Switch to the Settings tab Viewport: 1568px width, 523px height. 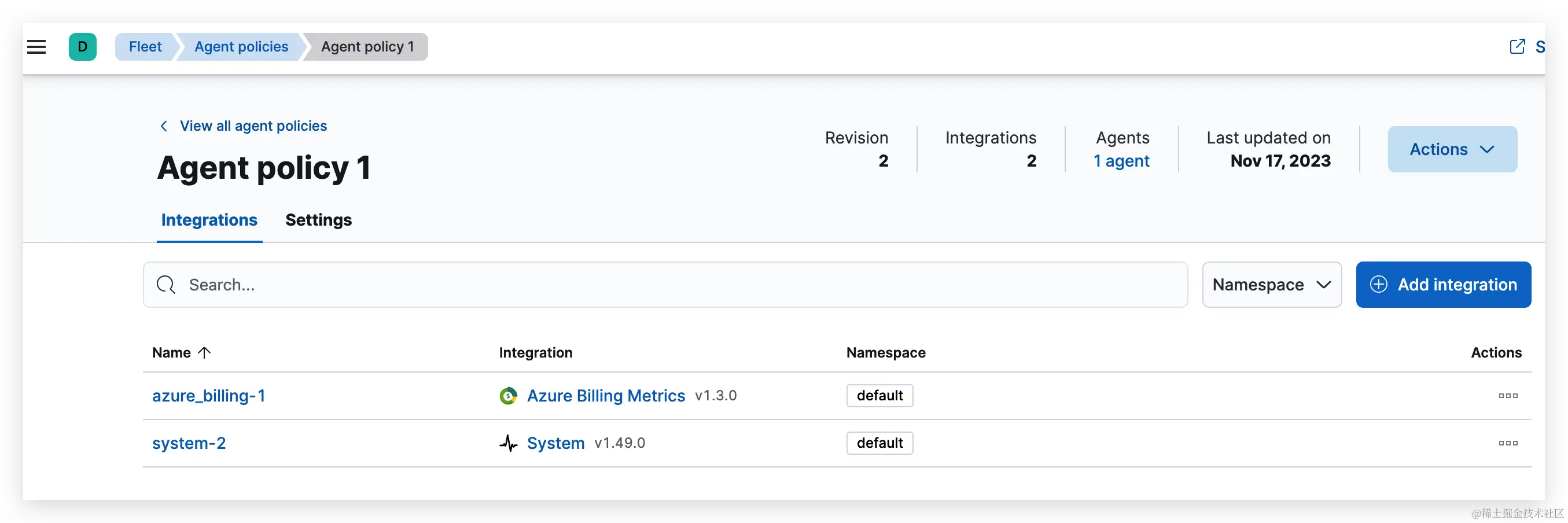pyautogui.click(x=318, y=220)
